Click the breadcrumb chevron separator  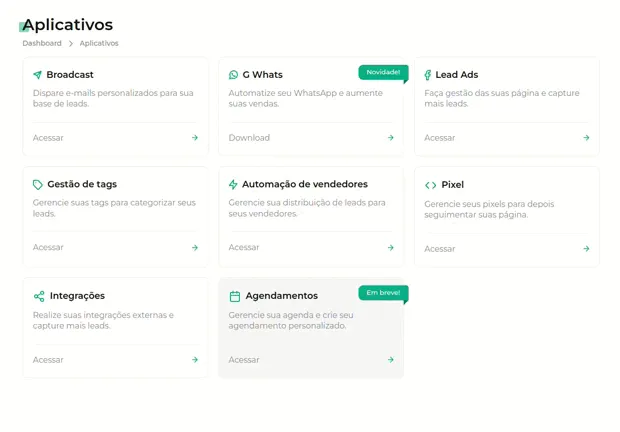71,43
